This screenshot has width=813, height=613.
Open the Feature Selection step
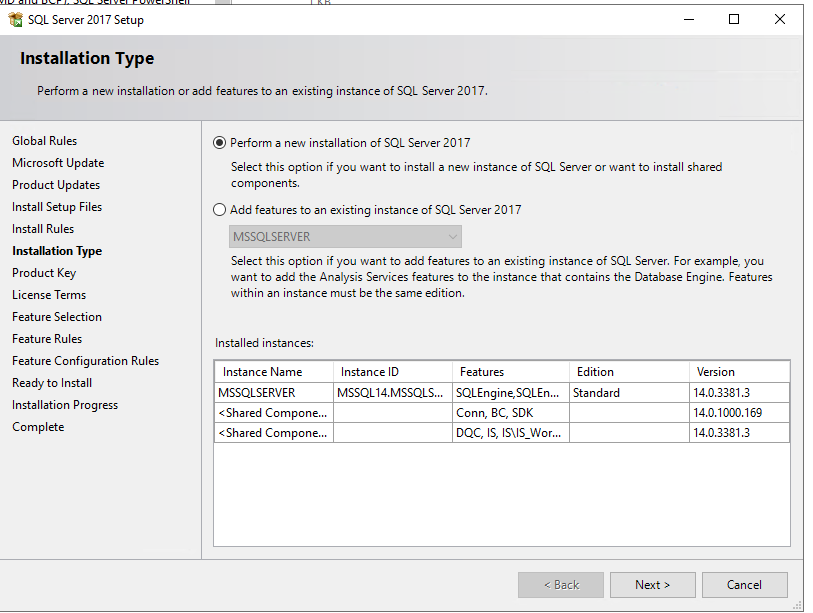pos(57,316)
